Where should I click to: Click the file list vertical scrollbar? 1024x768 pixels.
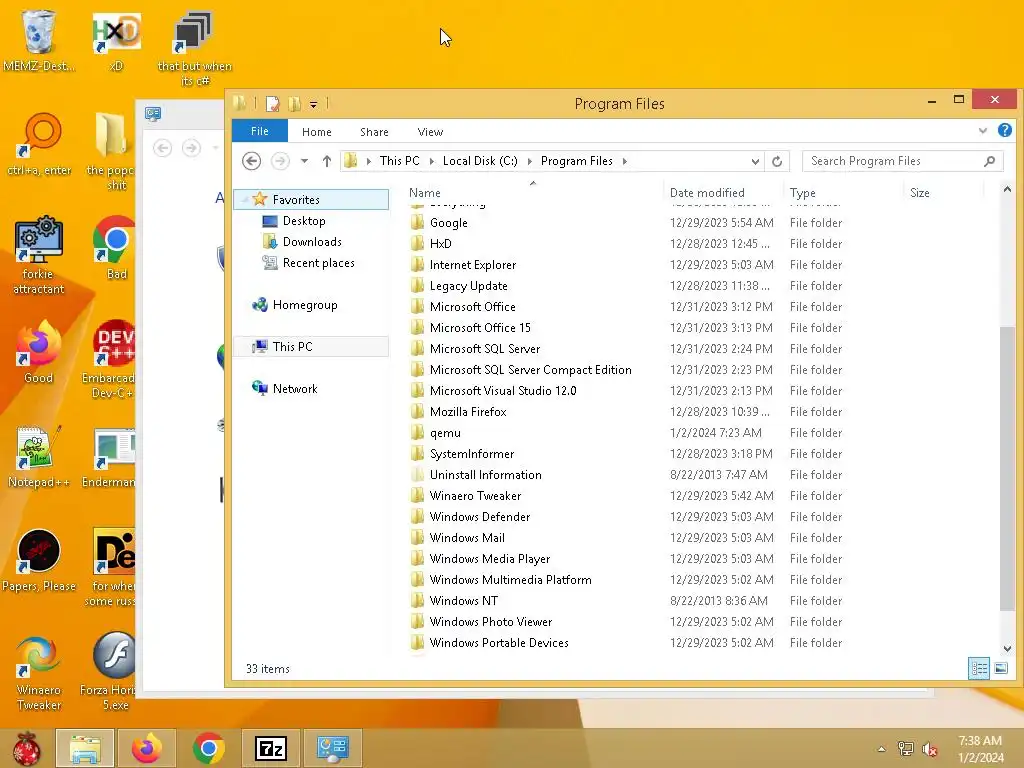pos(1007,468)
